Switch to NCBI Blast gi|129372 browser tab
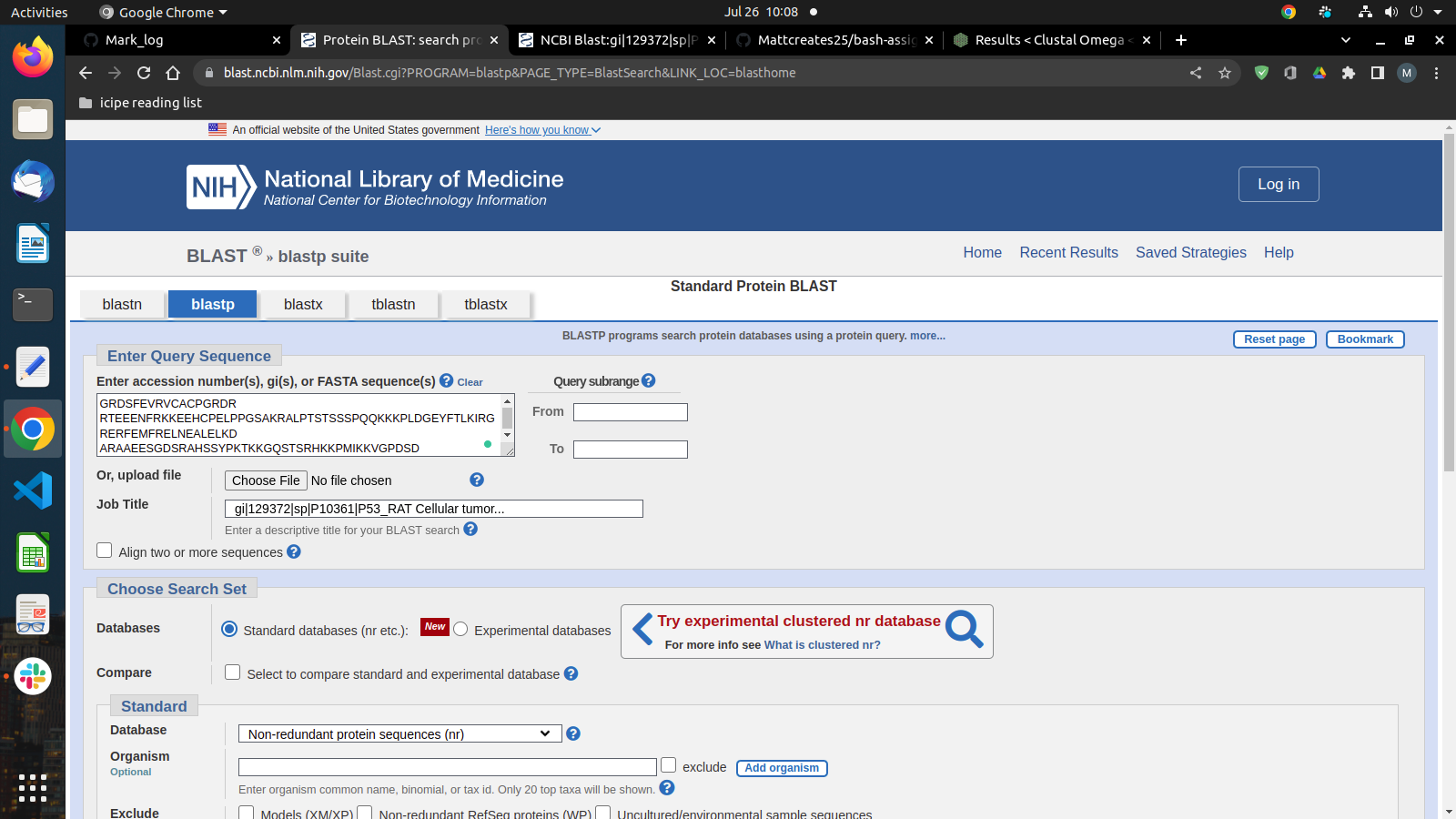This screenshot has width=1456, height=819. (x=616, y=40)
